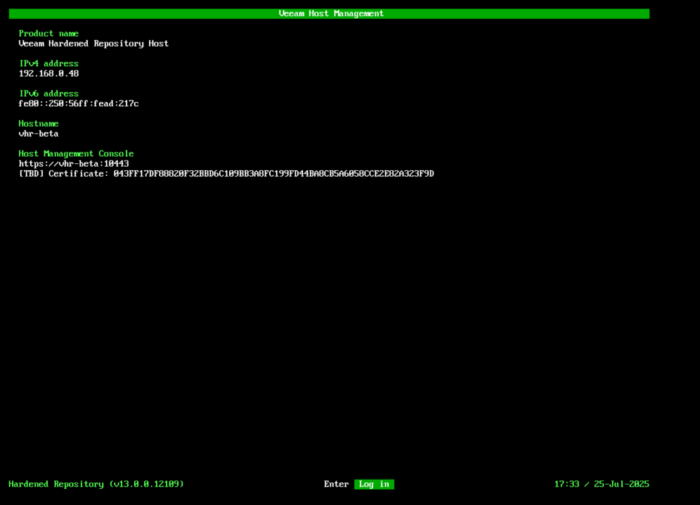Click the Host Management Console heading
Image resolution: width=700 pixels, height=505 pixels.
point(76,154)
